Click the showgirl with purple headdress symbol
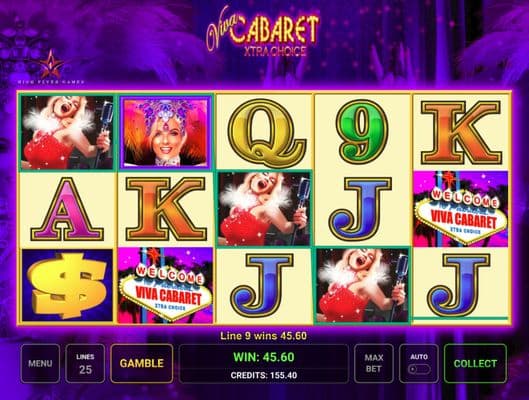The height and width of the screenshot is (400, 529). point(166,132)
